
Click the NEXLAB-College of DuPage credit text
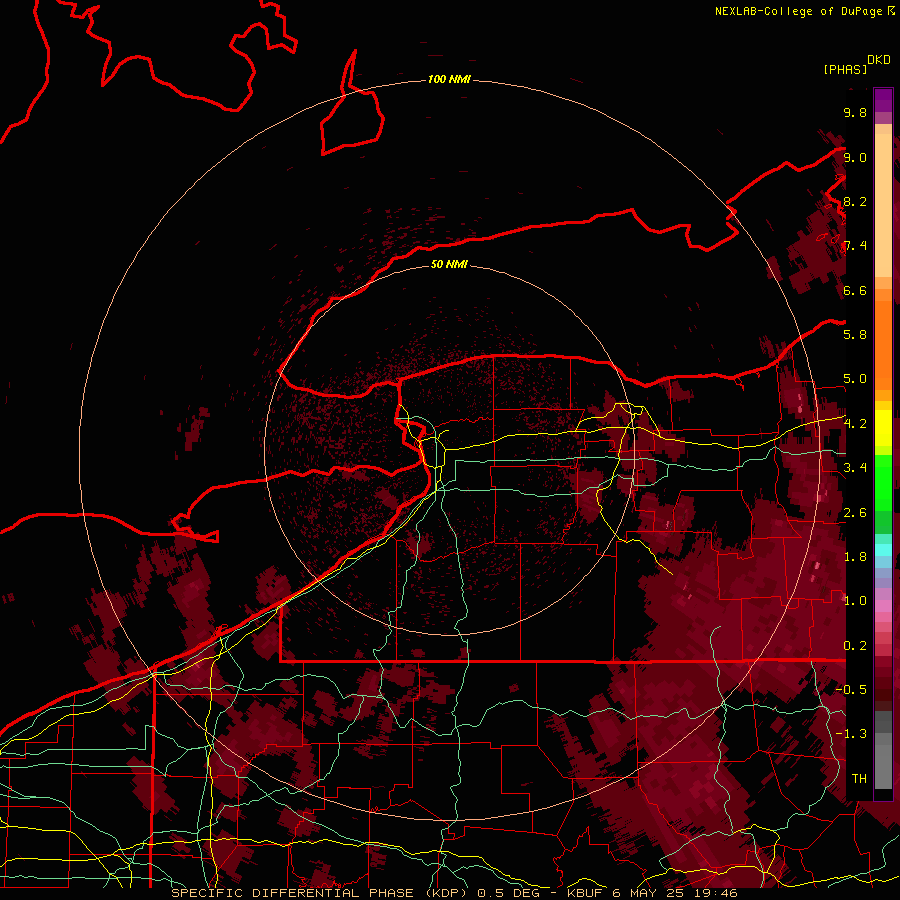coord(798,11)
